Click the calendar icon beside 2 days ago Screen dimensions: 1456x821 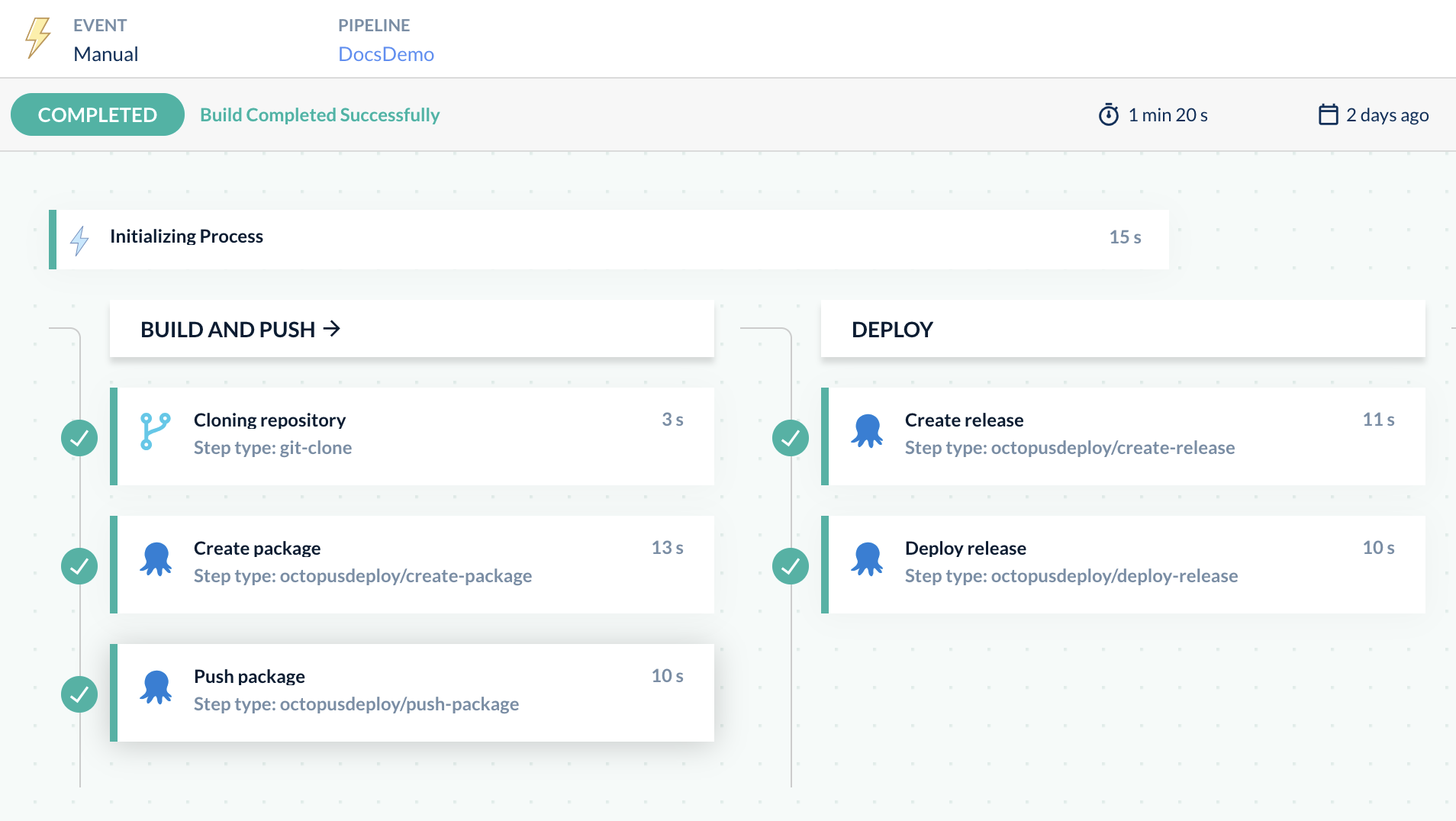tap(1328, 114)
